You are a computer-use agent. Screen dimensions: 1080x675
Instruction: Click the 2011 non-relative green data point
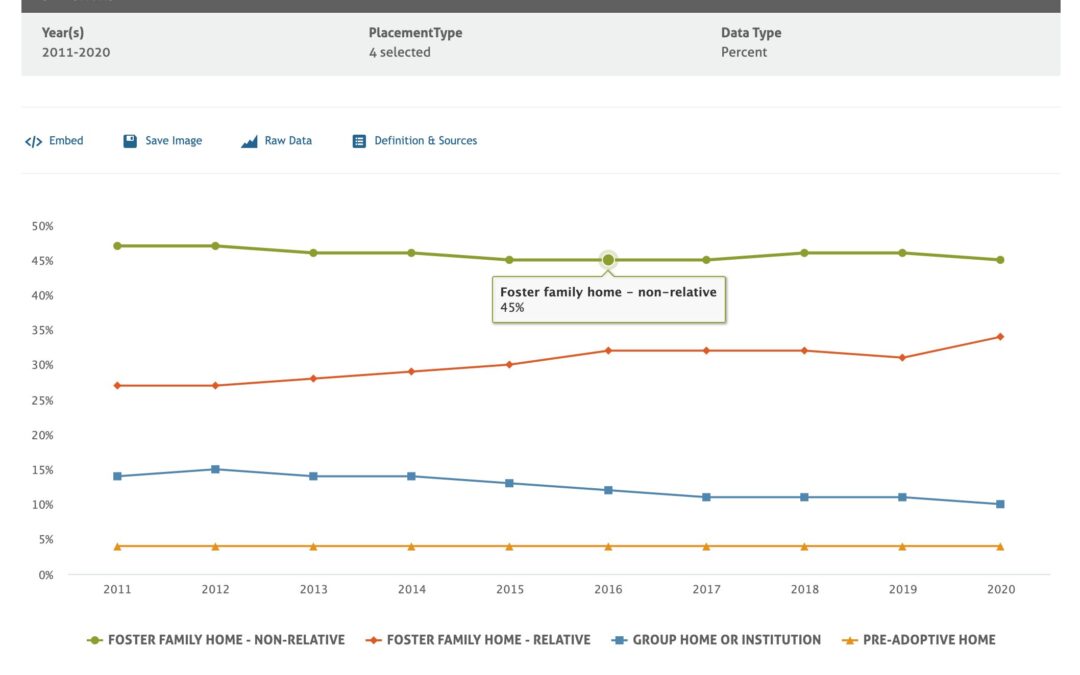[118, 246]
